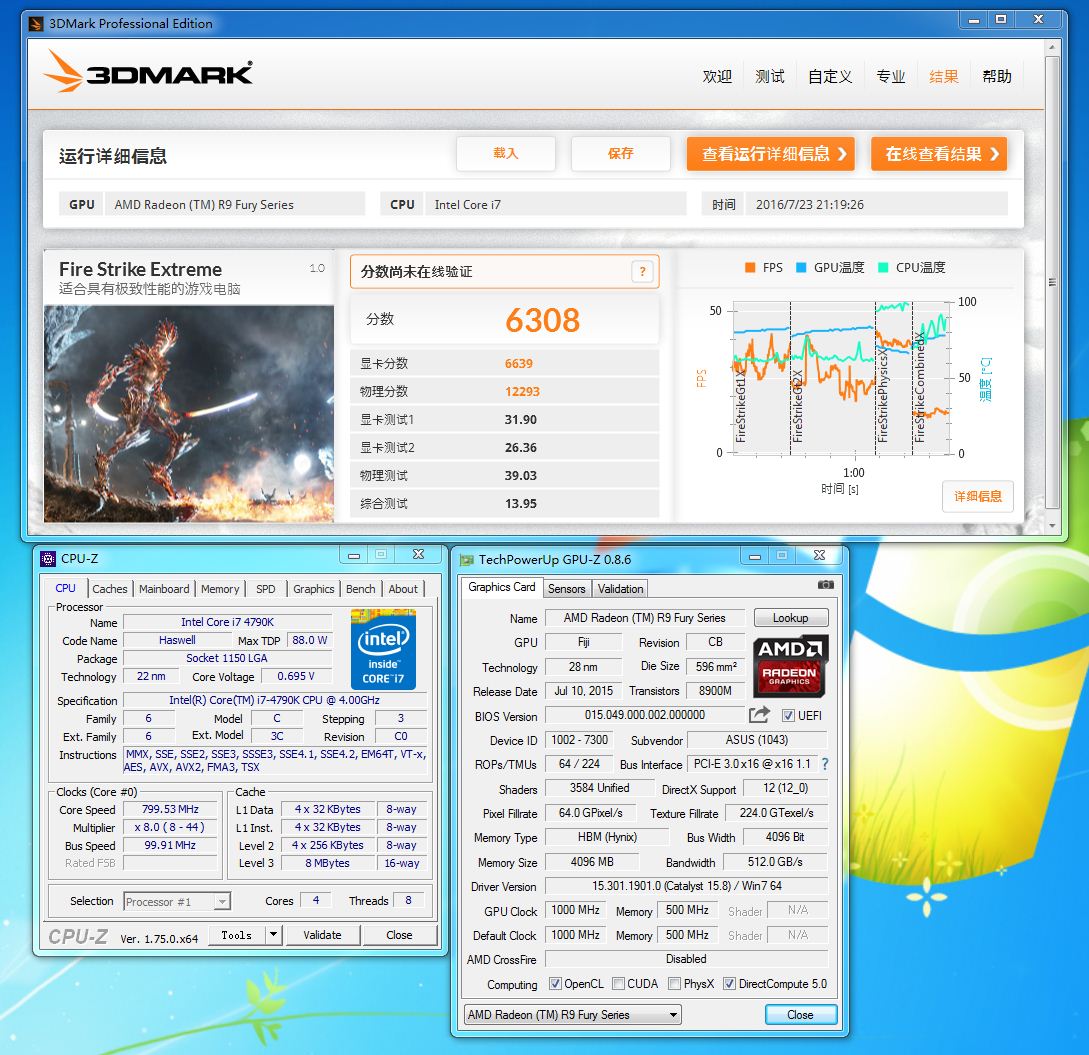Click the CPU-Z title bar app icon

(x=48, y=558)
